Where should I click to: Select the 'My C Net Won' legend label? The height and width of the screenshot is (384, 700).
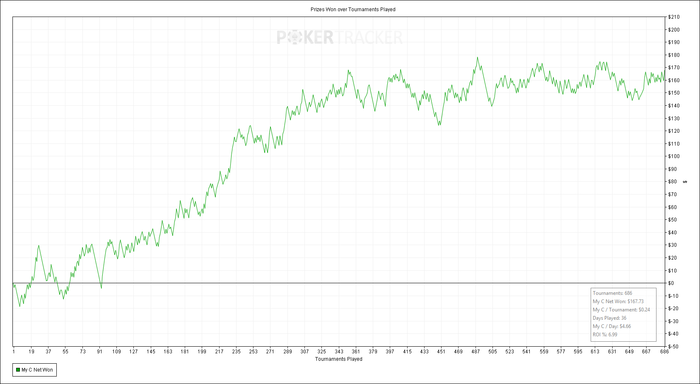pyautogui.click(x=37, y=370)
